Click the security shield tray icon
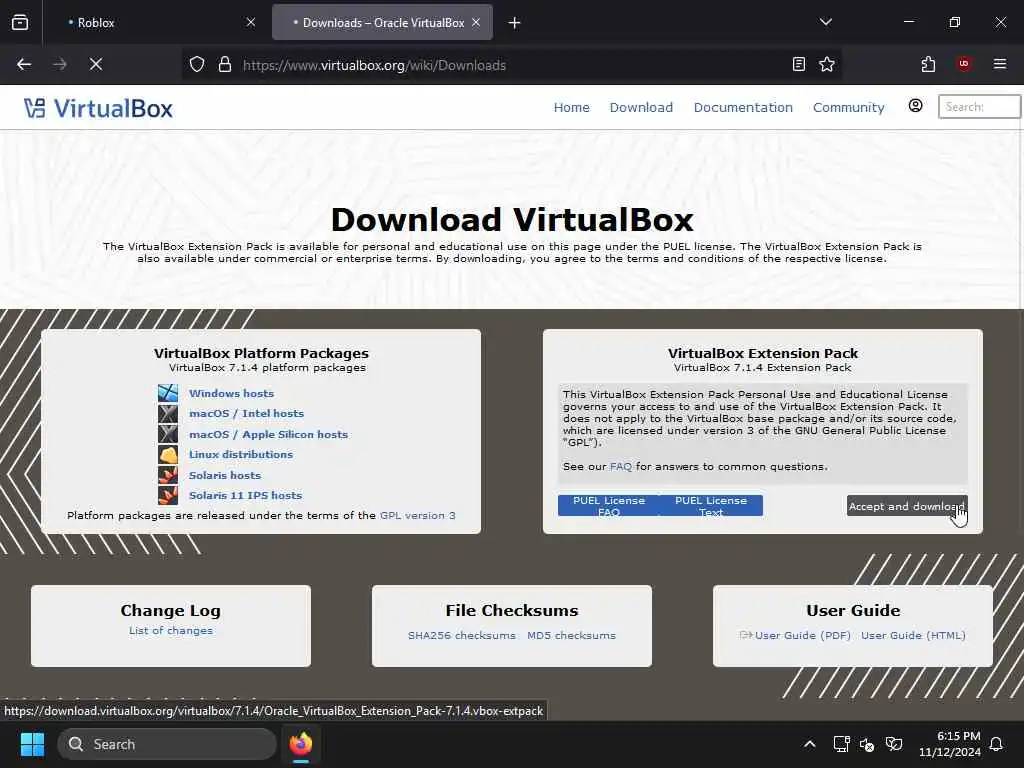Image resolution: width=1024 pixels, height=768 pixels. (893, 744)
